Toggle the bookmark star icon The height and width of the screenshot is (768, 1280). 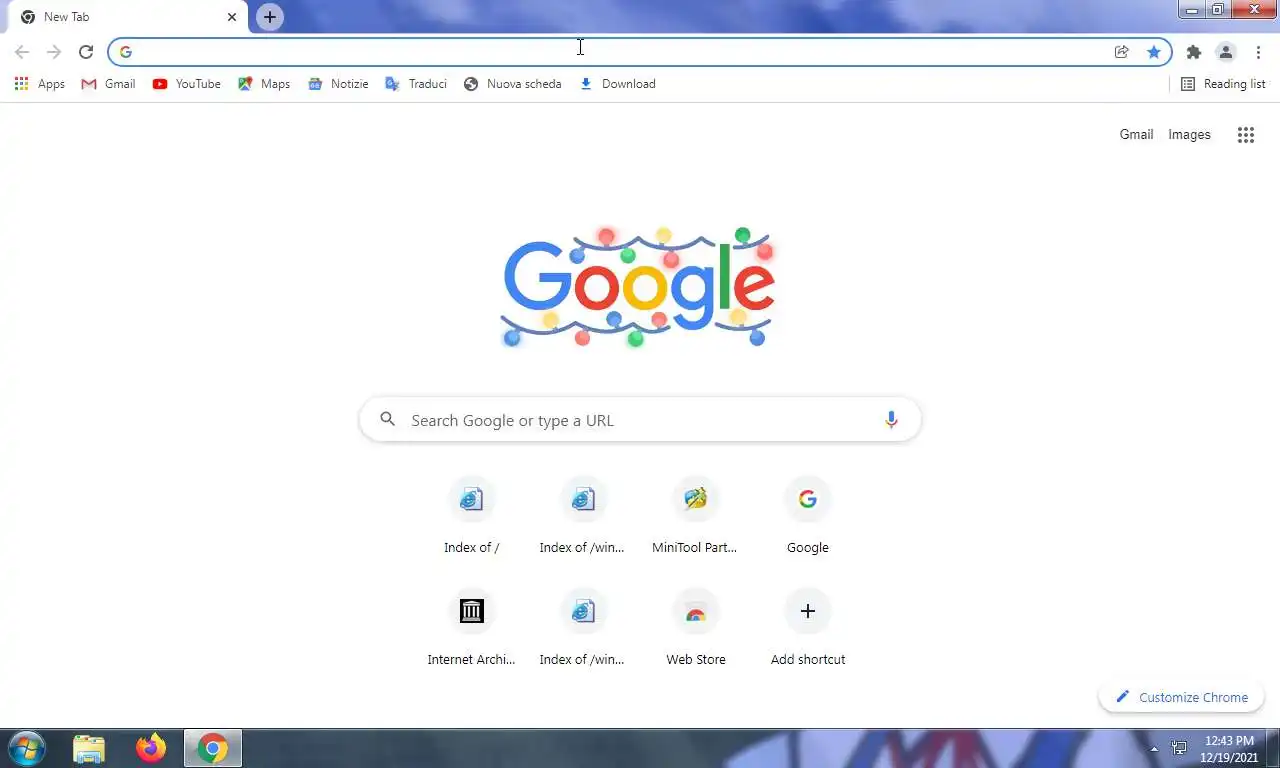click(x=1154, y=52)
